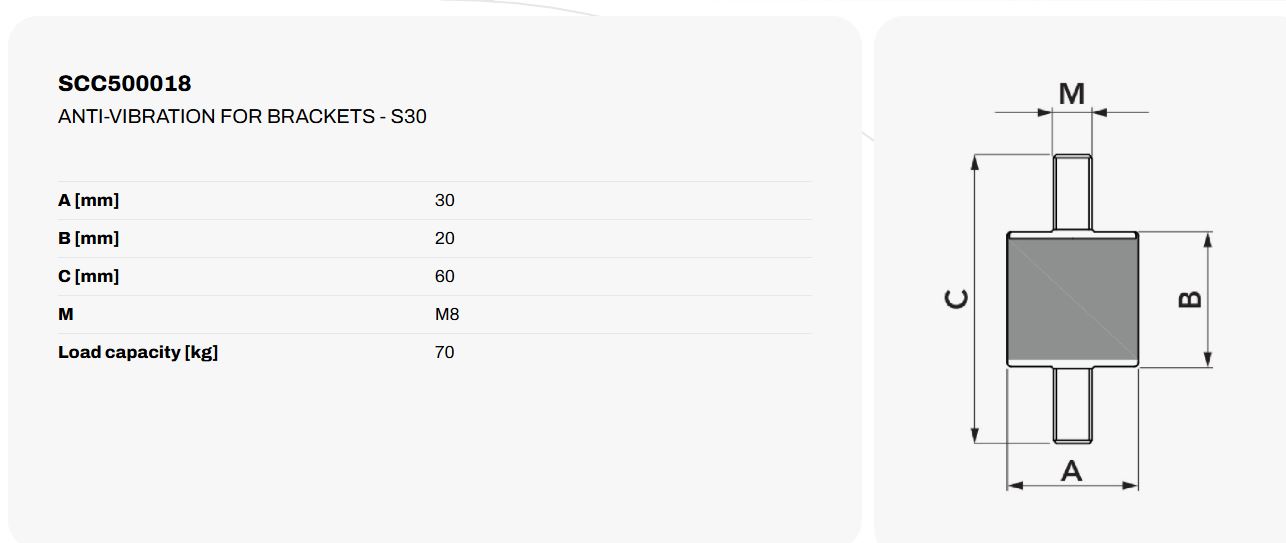The image size is (1286, 543).
Task: Click the S30 text in the subtitle
Action: tap(408, 116)
